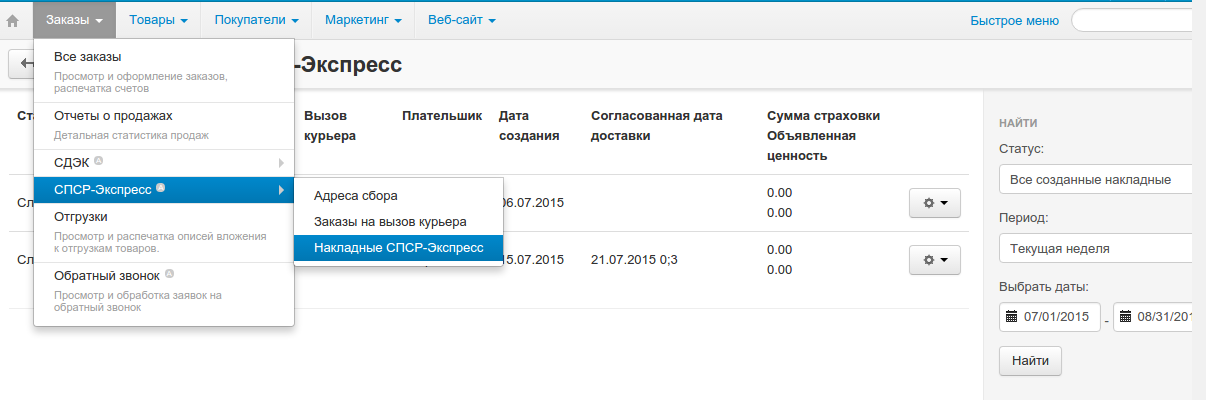Open gear menu for first waybill row
Viewport: 1206px width, 400px height.
pyautogui.click(x=934, y=202)
